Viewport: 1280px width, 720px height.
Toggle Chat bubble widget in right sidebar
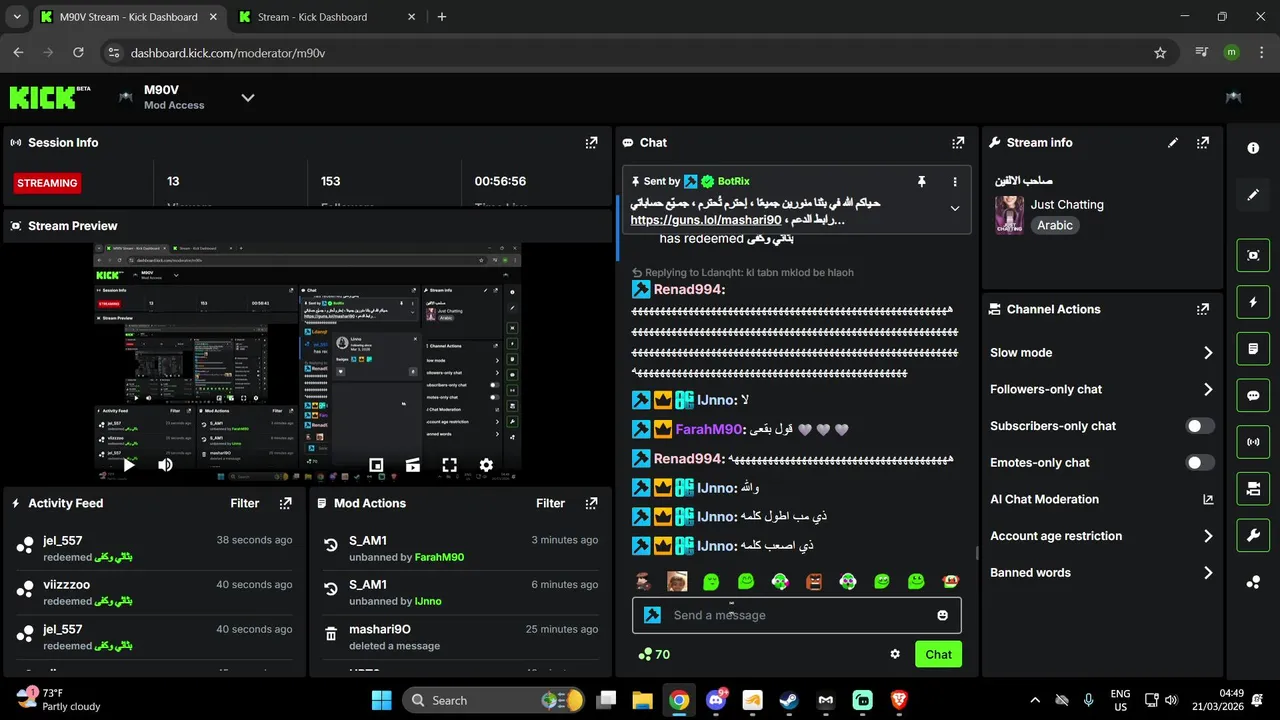click(1253, 395)
